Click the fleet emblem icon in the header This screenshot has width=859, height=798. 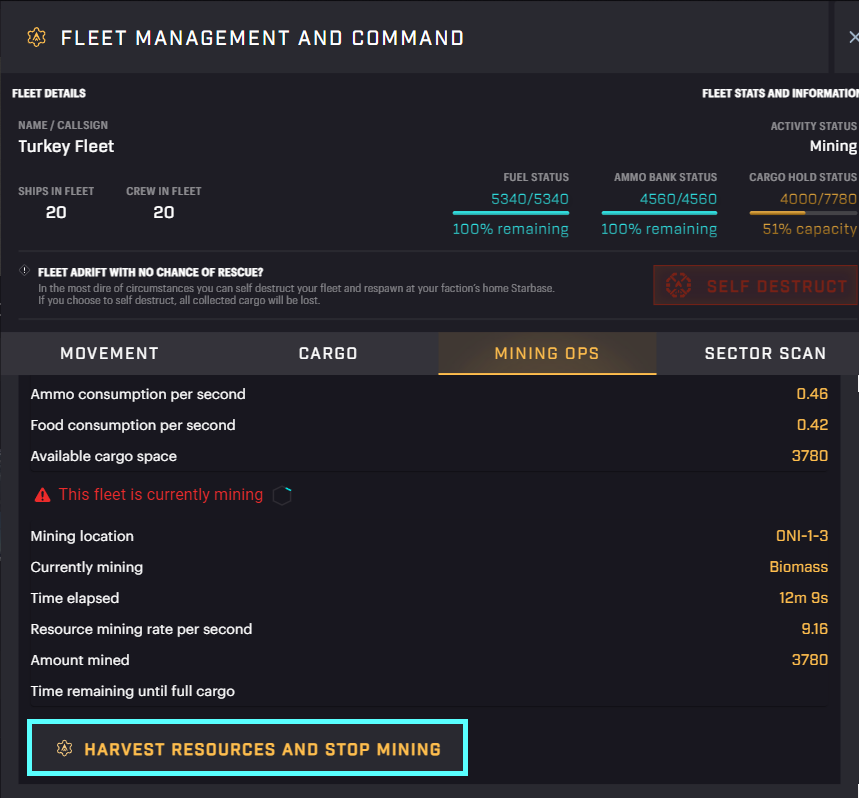[x=37, y=38]
